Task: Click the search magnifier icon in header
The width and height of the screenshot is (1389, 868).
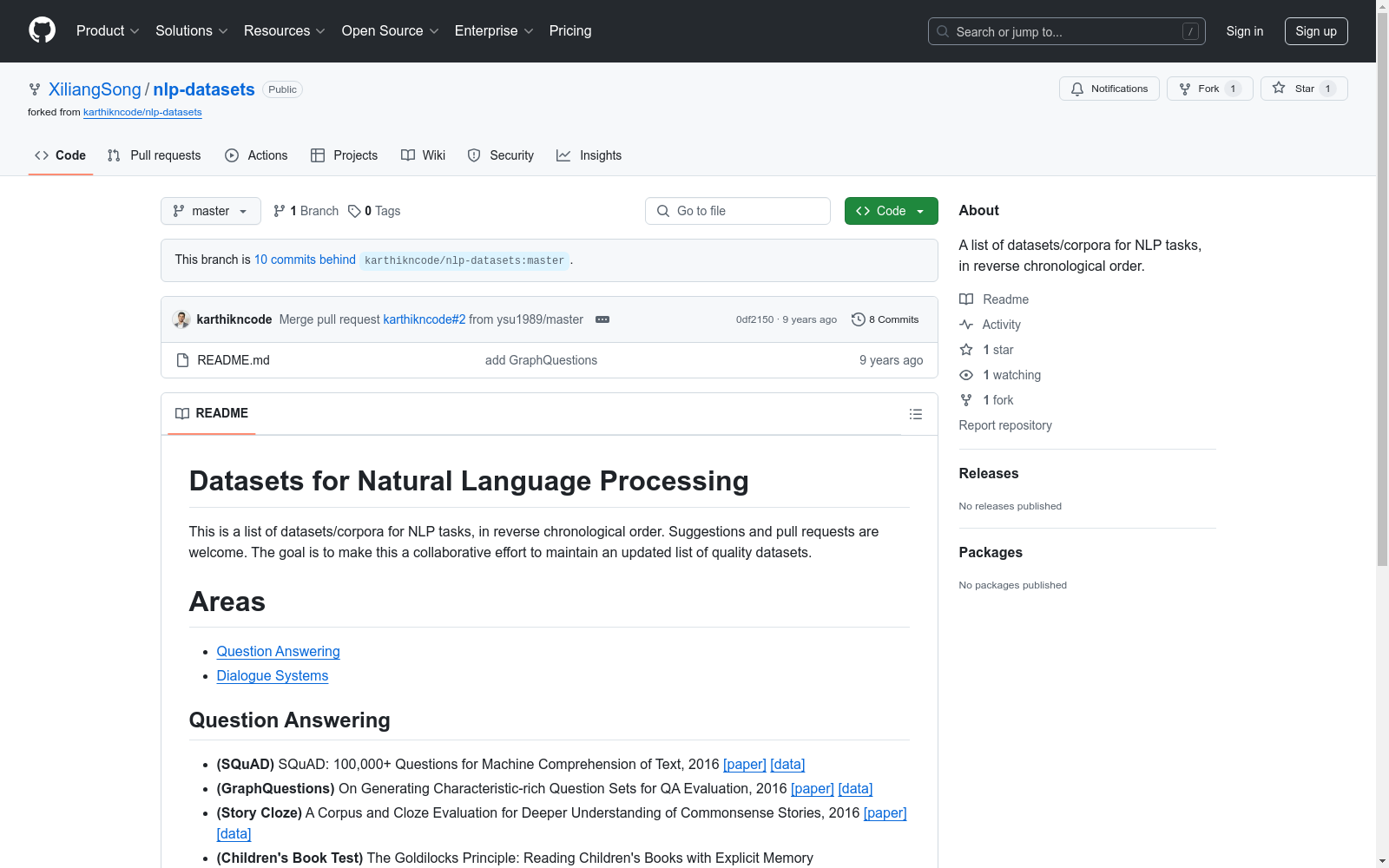Action: (943, 31)
